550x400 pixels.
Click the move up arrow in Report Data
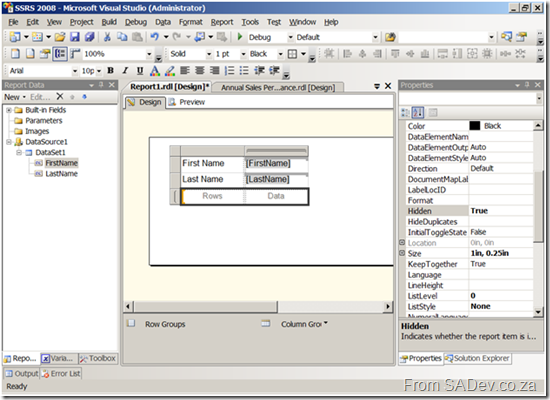point(72,97)
